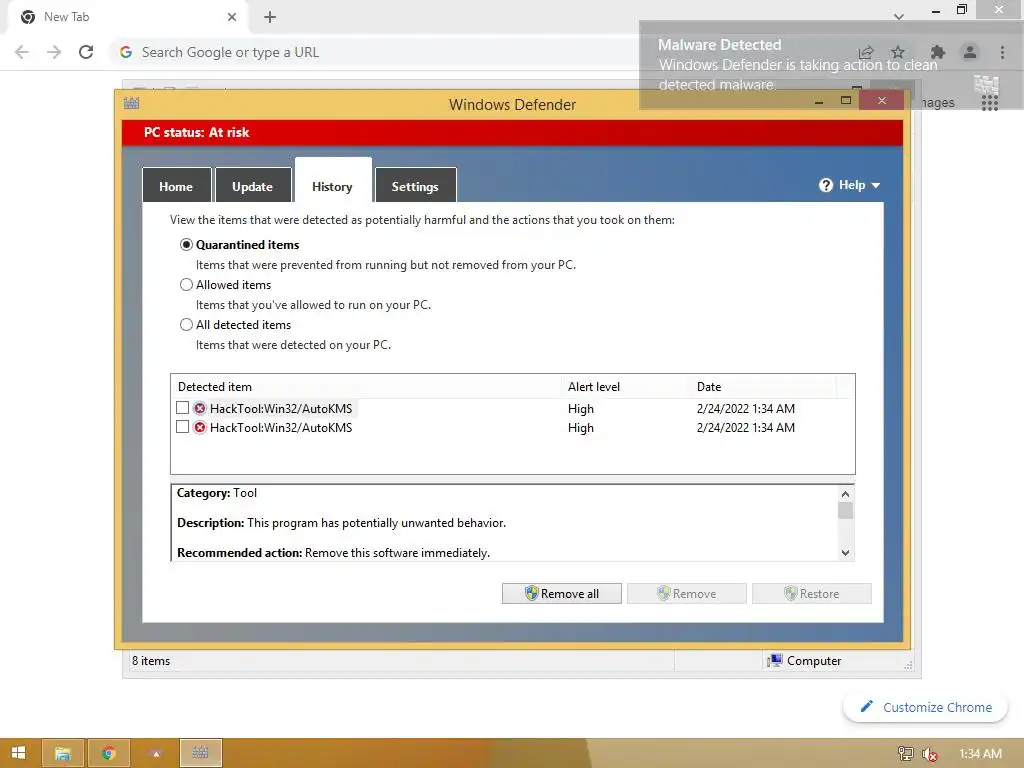Open the Chrome profile avatar
This screenshot has width=1024, height=768.
[x=970, y=52]
